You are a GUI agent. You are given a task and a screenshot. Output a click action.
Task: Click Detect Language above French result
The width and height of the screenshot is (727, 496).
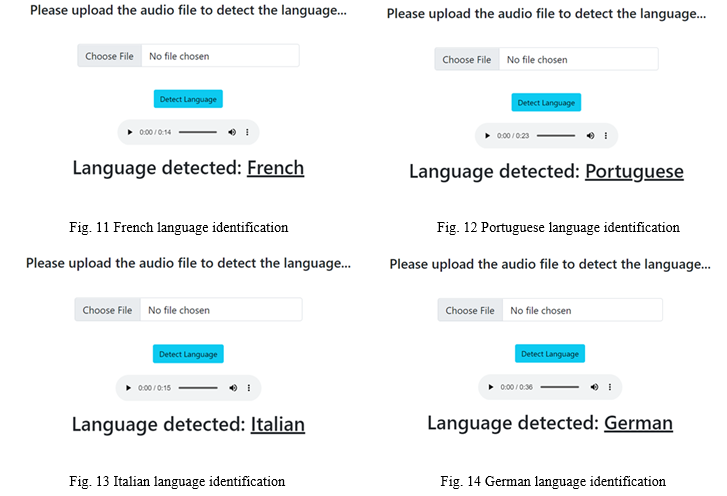(188, 99)
